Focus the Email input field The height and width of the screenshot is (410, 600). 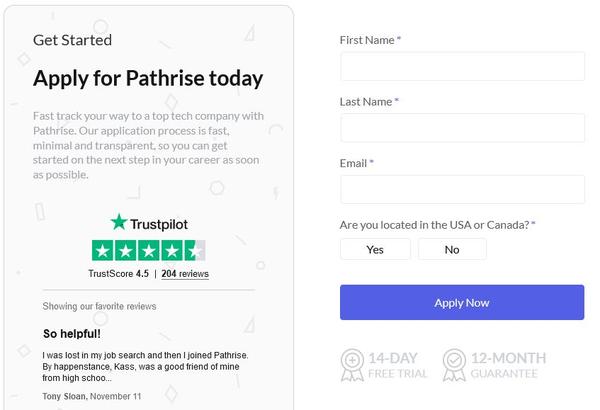[462, 189]
